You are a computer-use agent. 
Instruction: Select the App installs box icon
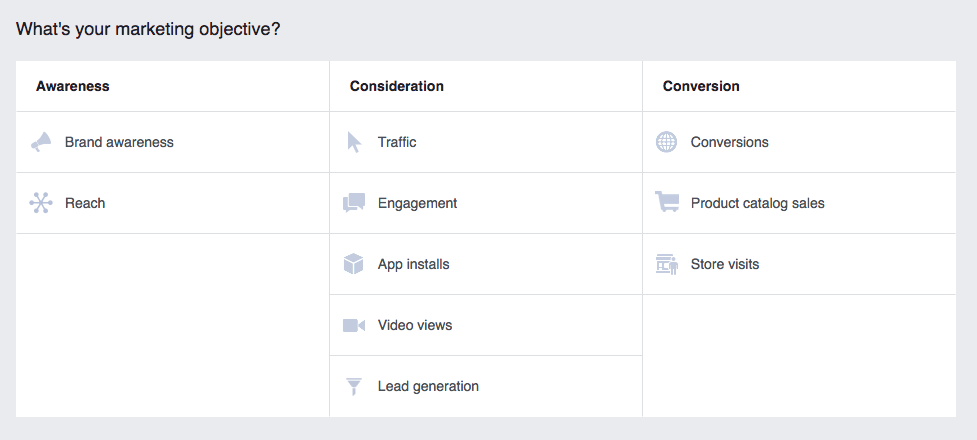pos(353,265)
